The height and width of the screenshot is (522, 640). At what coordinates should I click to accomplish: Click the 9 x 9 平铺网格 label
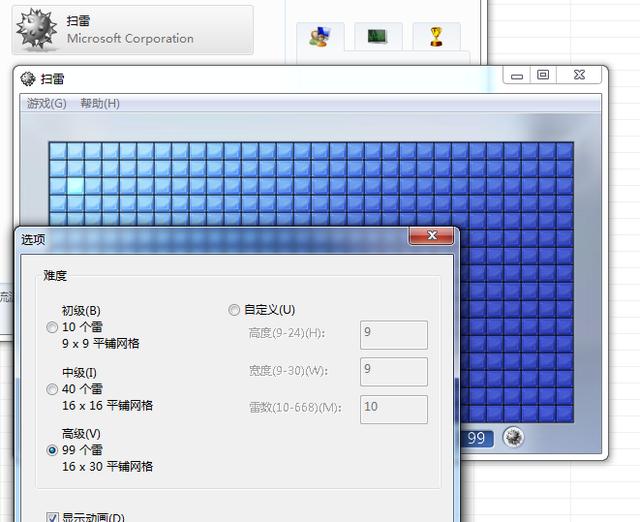point(100,344)
